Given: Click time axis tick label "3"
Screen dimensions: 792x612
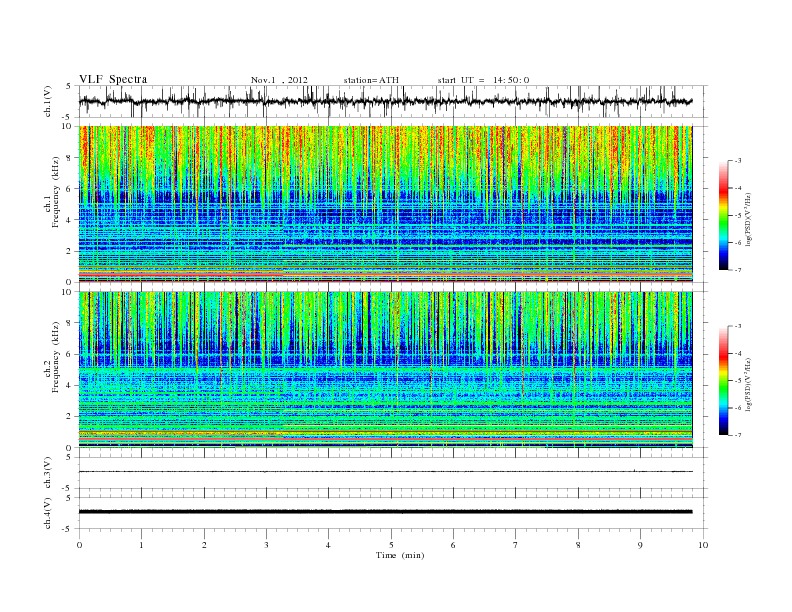Looking at the screenshot, I should click(266, 545).
